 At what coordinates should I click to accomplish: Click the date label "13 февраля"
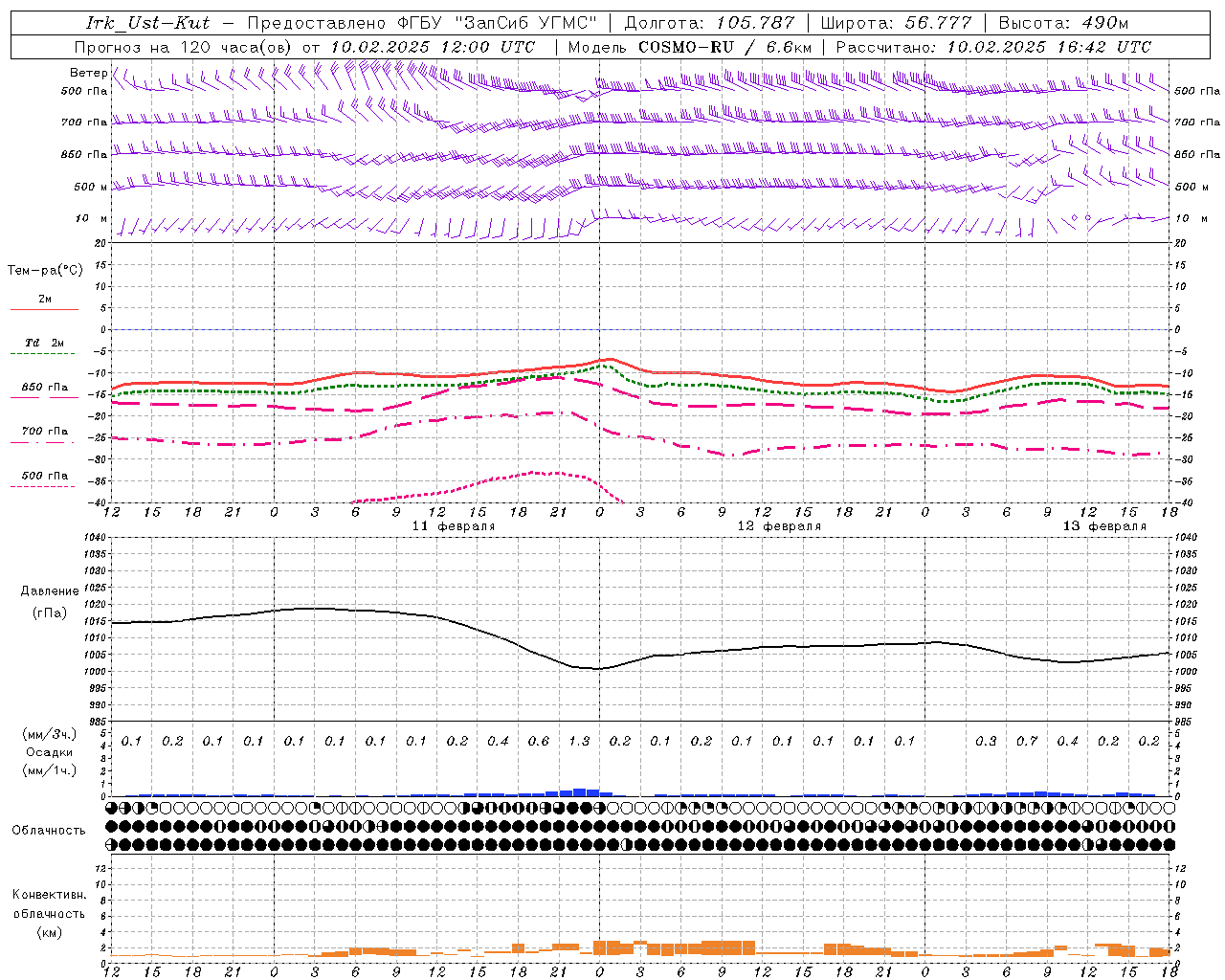[x=1104, y=526]
